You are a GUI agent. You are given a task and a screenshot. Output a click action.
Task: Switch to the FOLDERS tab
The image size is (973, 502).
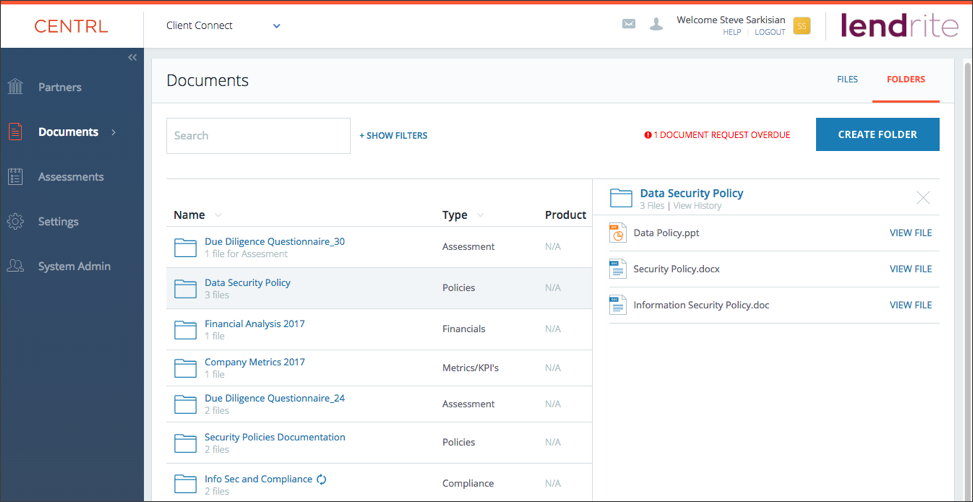906,79
